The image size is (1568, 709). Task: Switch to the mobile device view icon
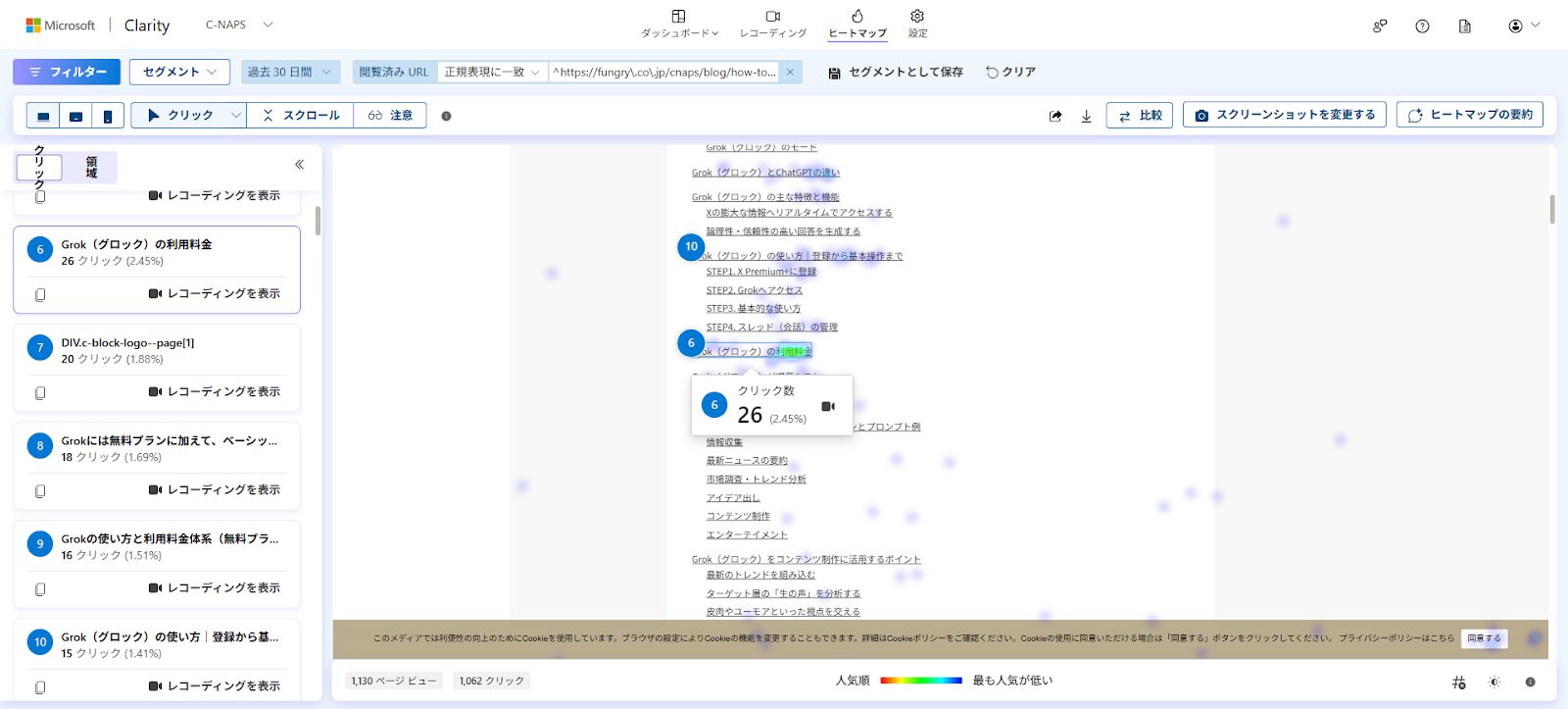pos(108,116)
